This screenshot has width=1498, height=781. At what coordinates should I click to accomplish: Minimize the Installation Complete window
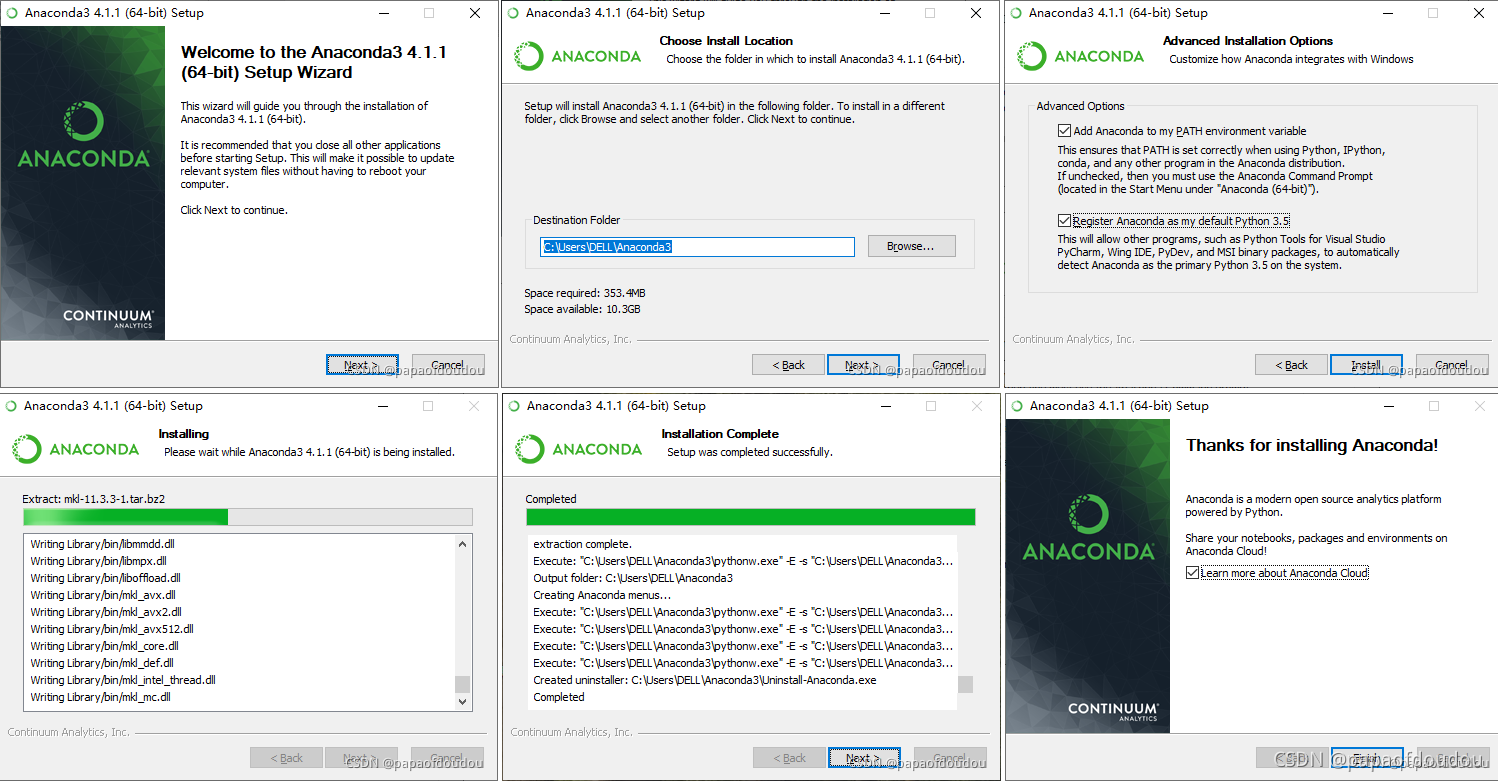[884, 406]
